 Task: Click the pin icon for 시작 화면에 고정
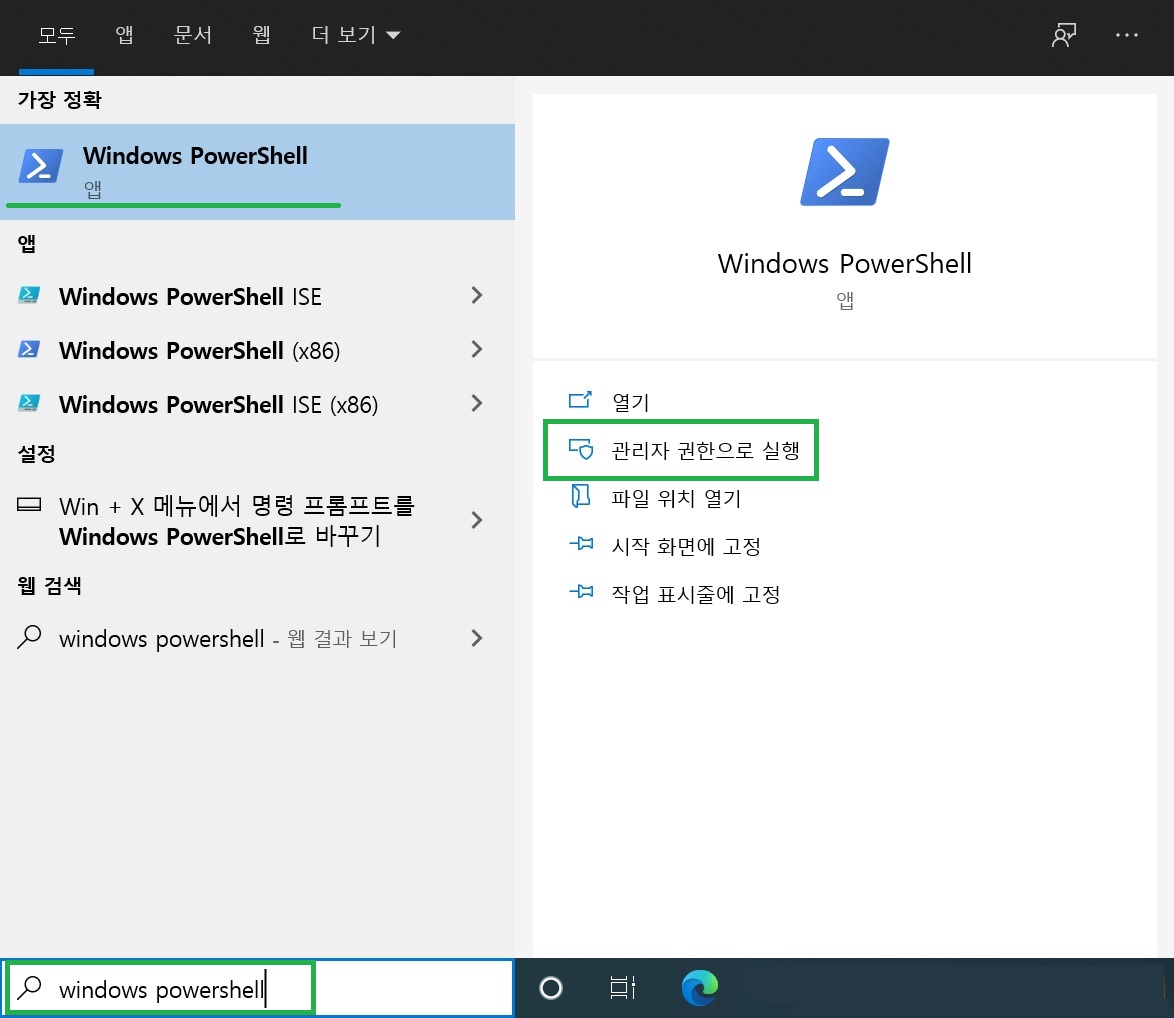point(581,543)
